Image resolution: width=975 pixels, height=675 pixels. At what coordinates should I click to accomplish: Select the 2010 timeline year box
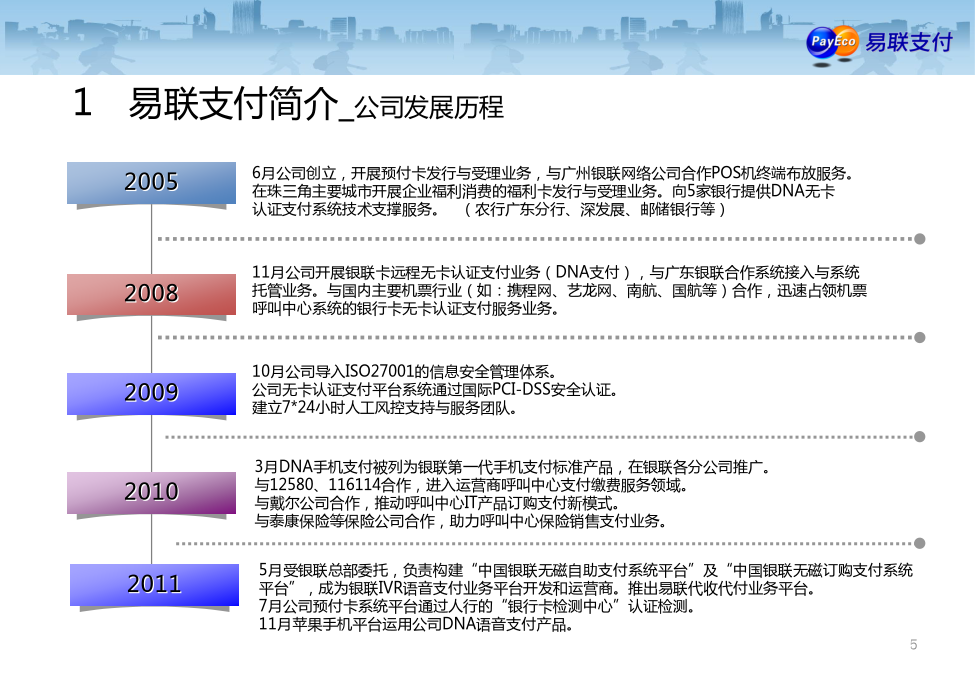(x=151, y=492)
